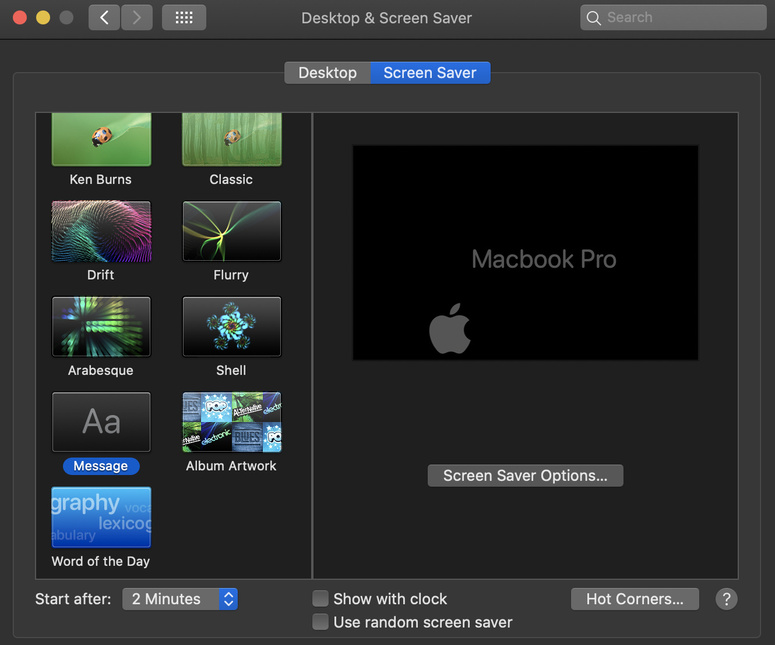Switch to the Desktop tab
775x645 pixels.
(327, 73)
